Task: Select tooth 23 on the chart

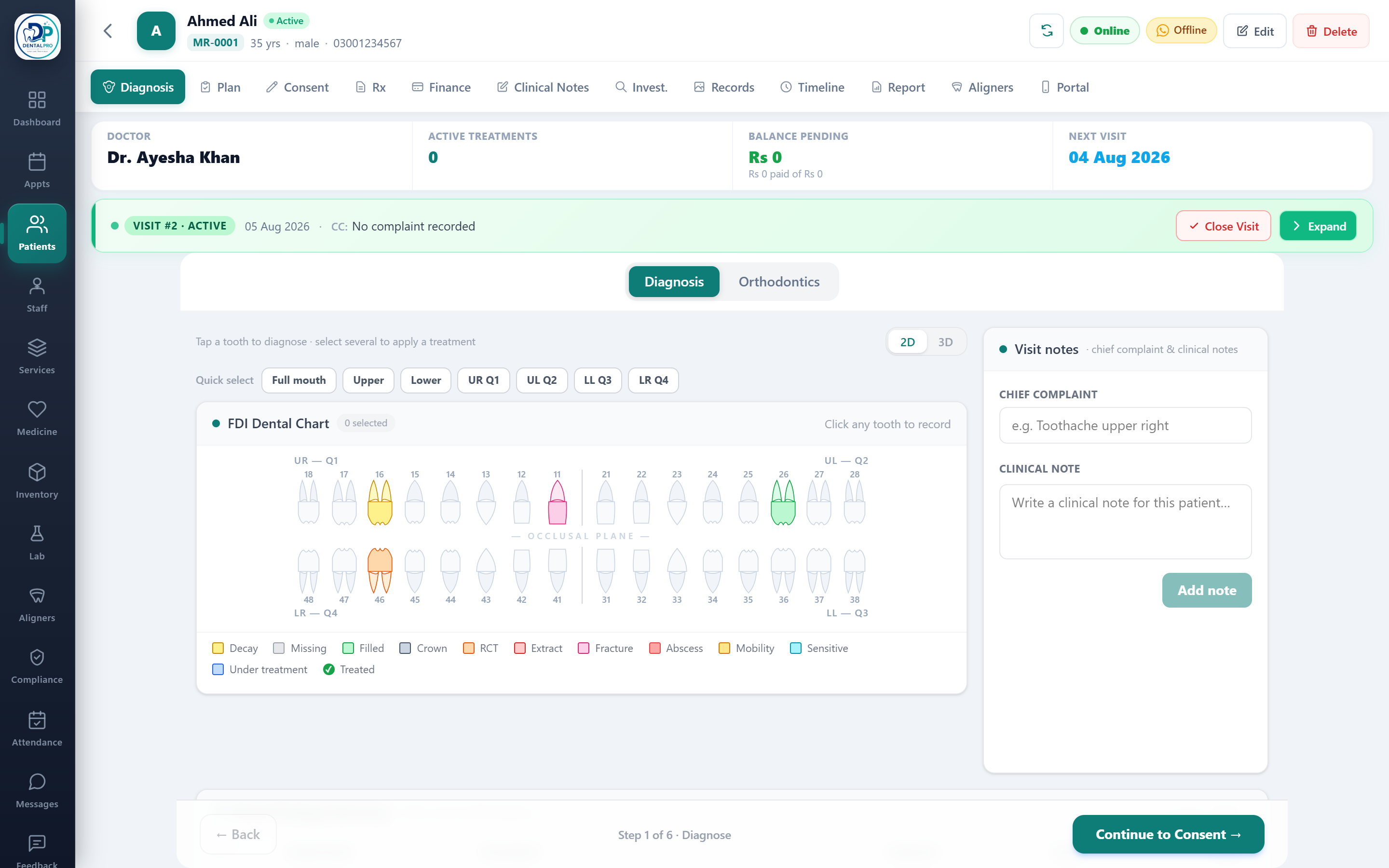Action: tap(677, 502)
